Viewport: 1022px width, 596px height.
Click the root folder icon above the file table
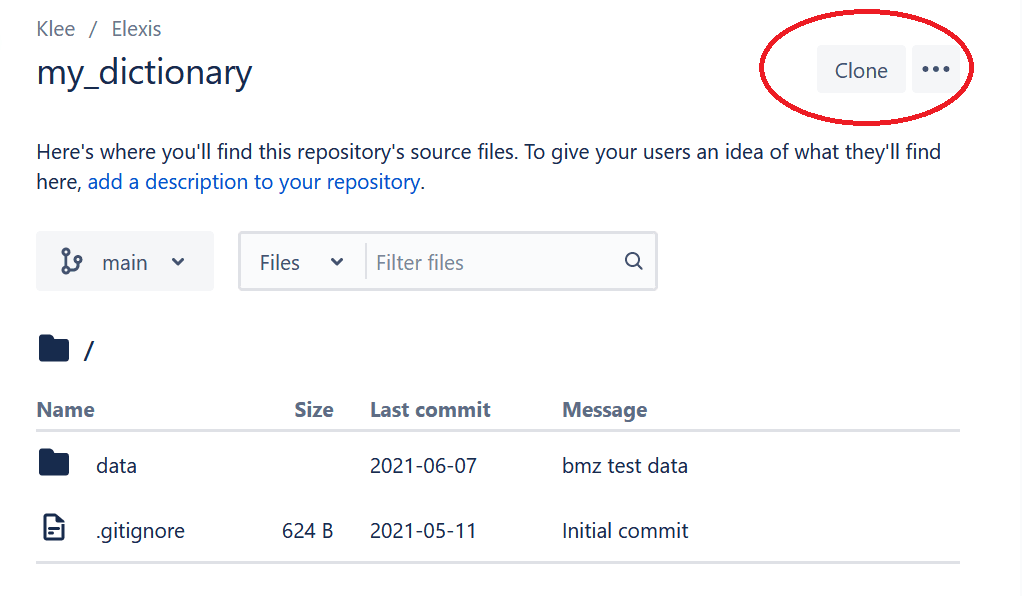pos(54,349)
